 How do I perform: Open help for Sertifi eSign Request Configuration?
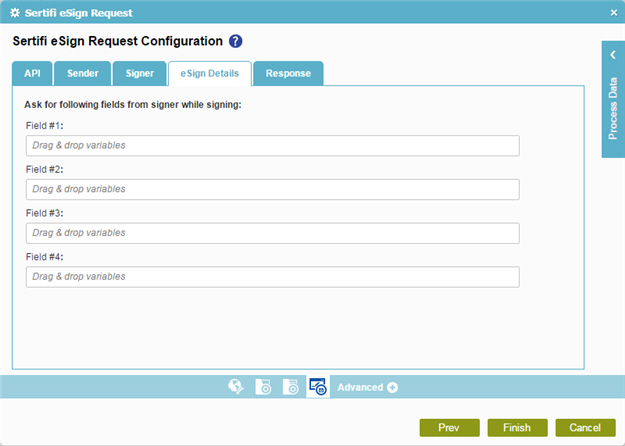click(235, 41)
